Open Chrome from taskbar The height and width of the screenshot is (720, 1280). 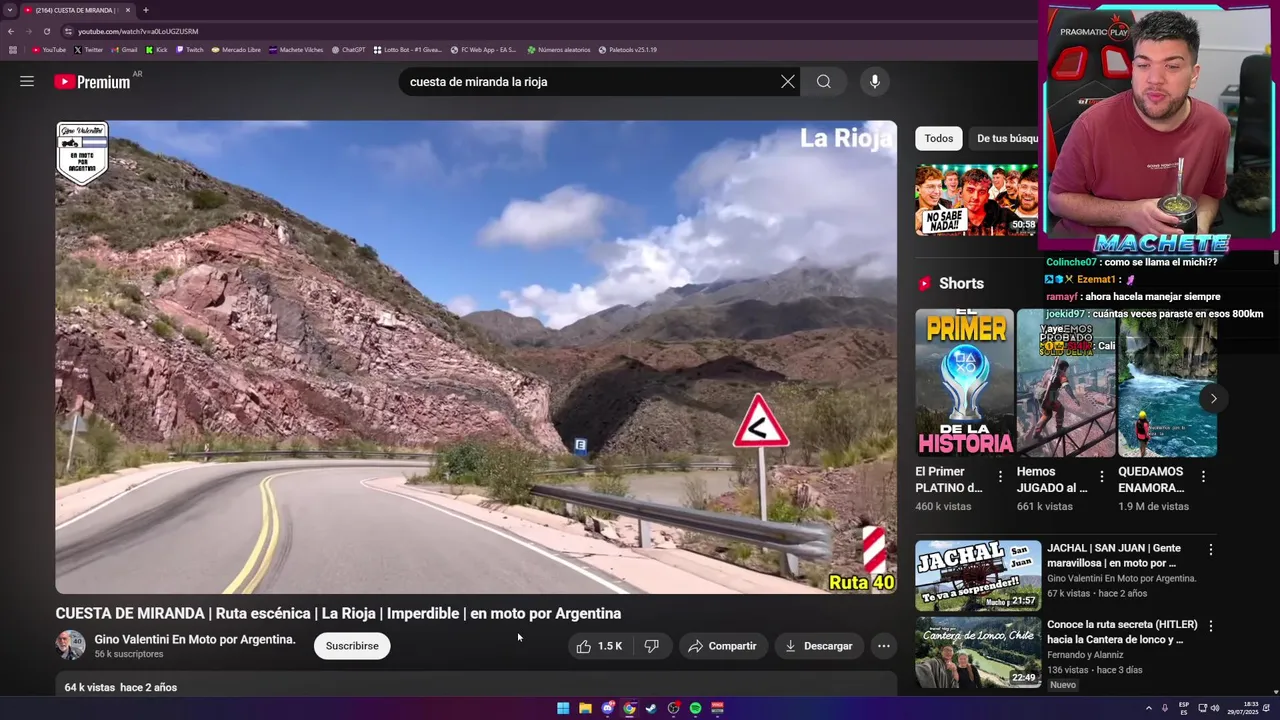click(x=629, y=708)
